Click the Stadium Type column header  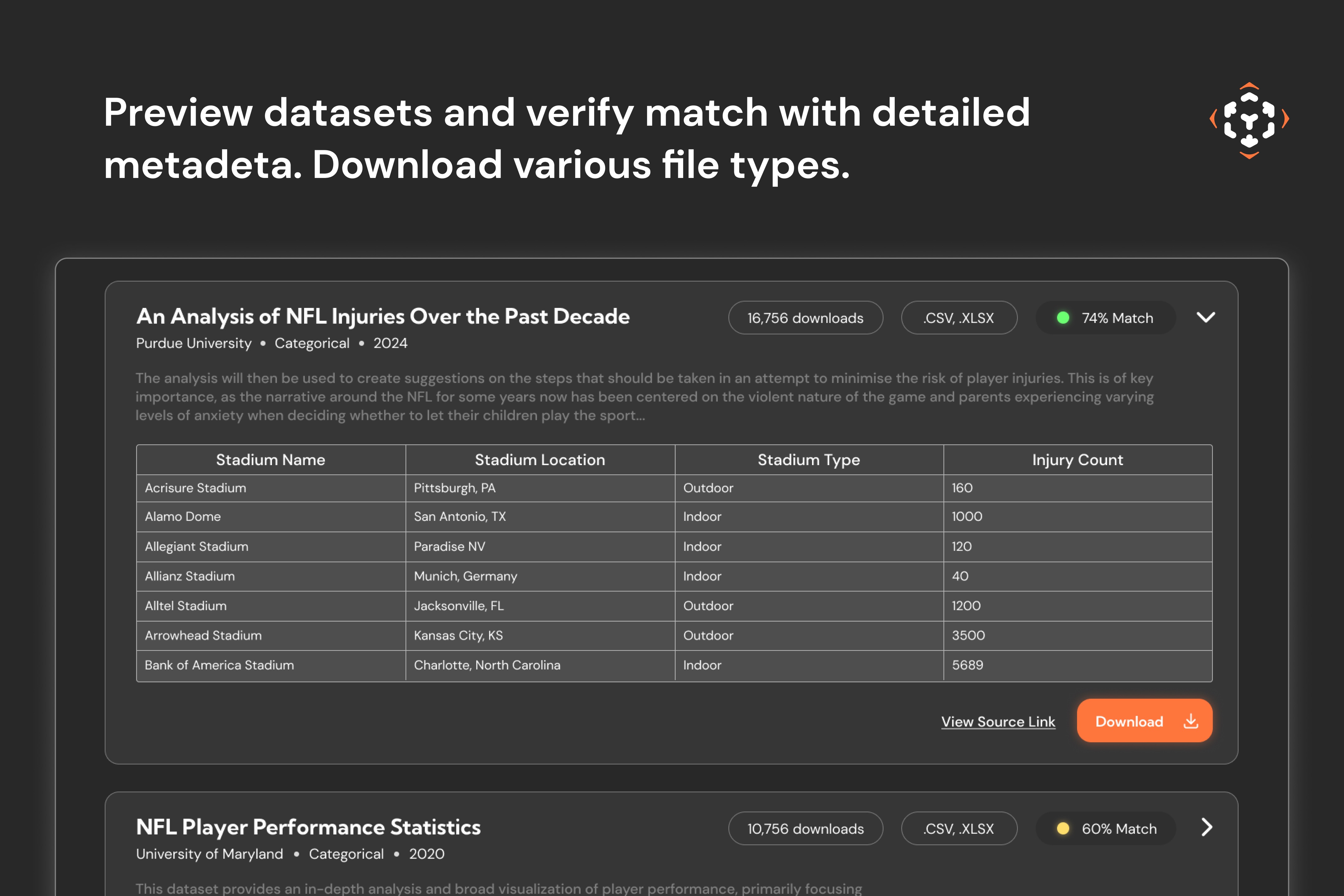[809, 460]
